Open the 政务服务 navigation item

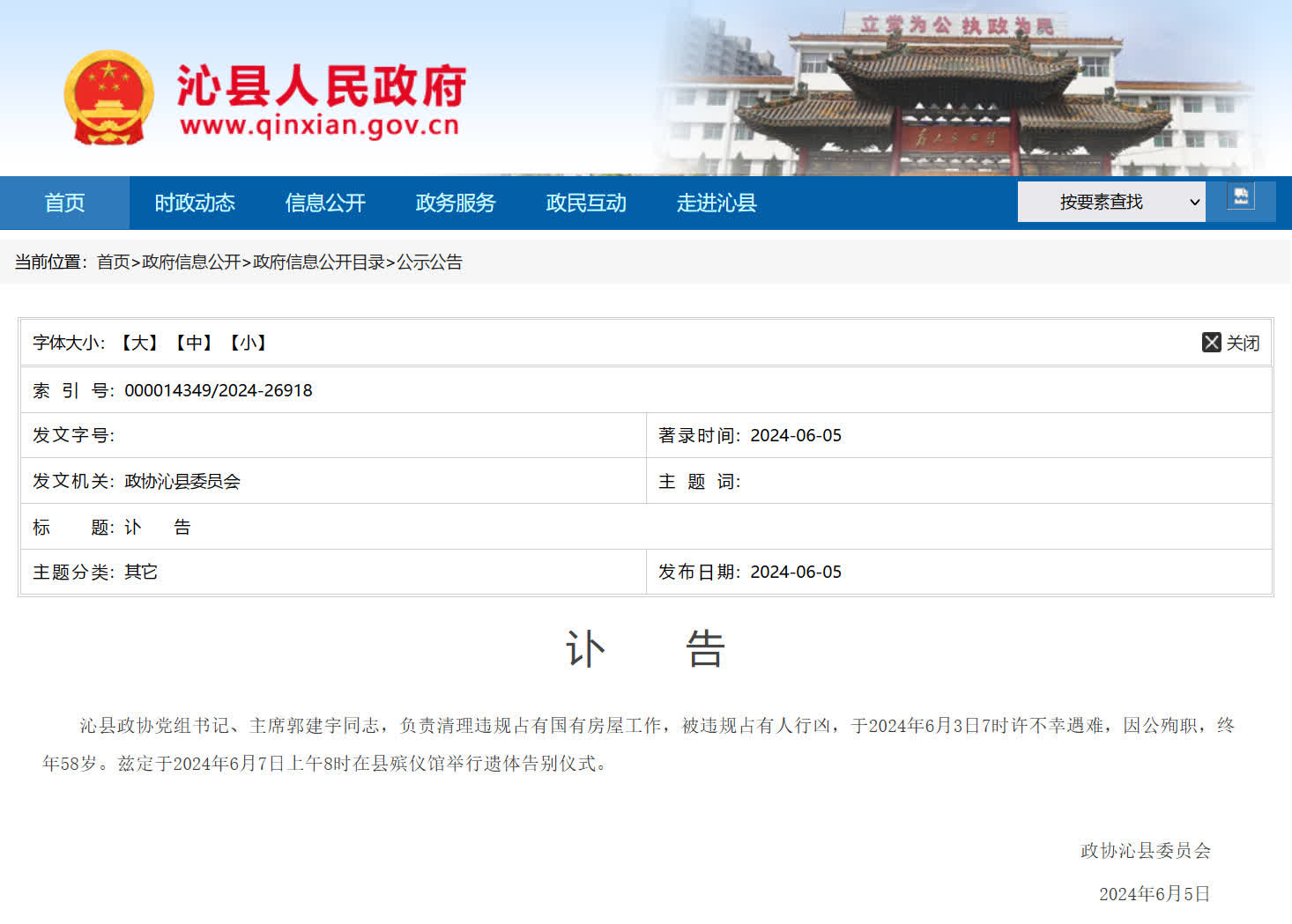coord(456,203)
